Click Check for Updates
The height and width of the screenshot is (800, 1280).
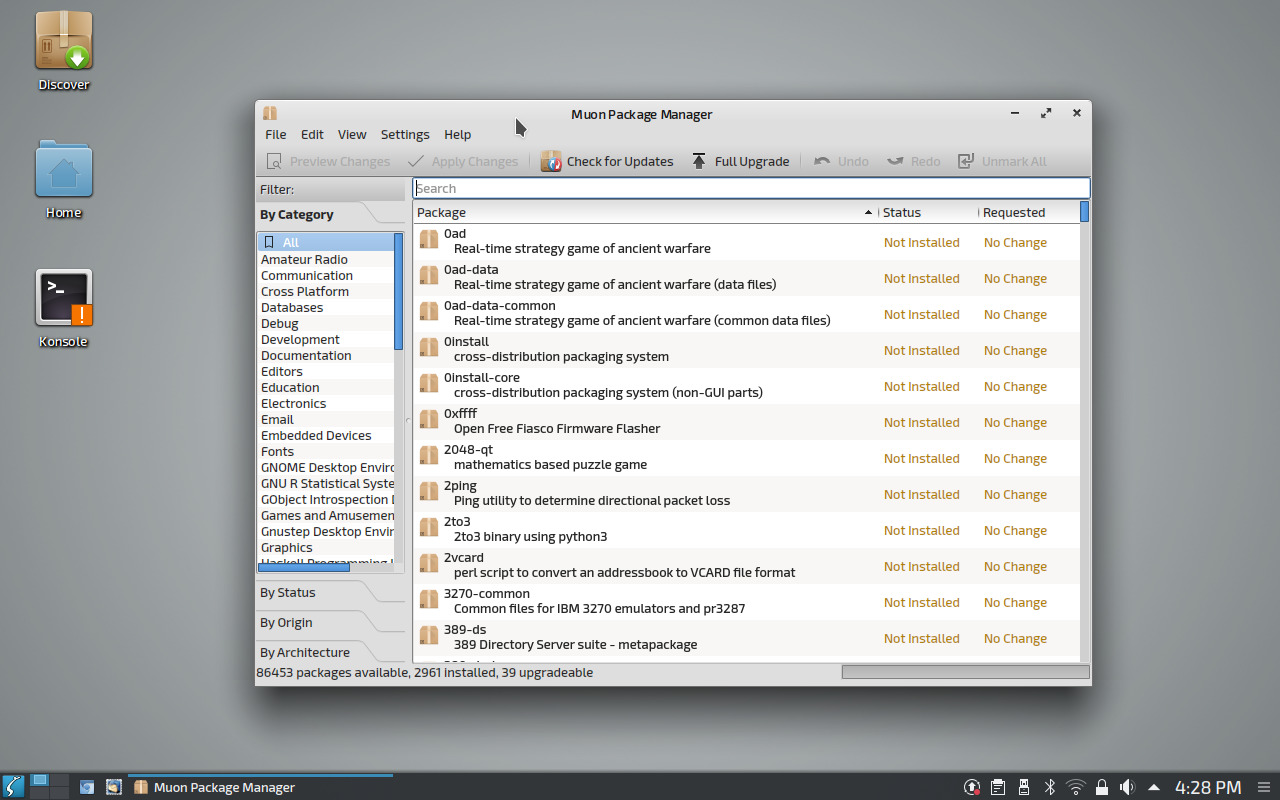point(607,161)
